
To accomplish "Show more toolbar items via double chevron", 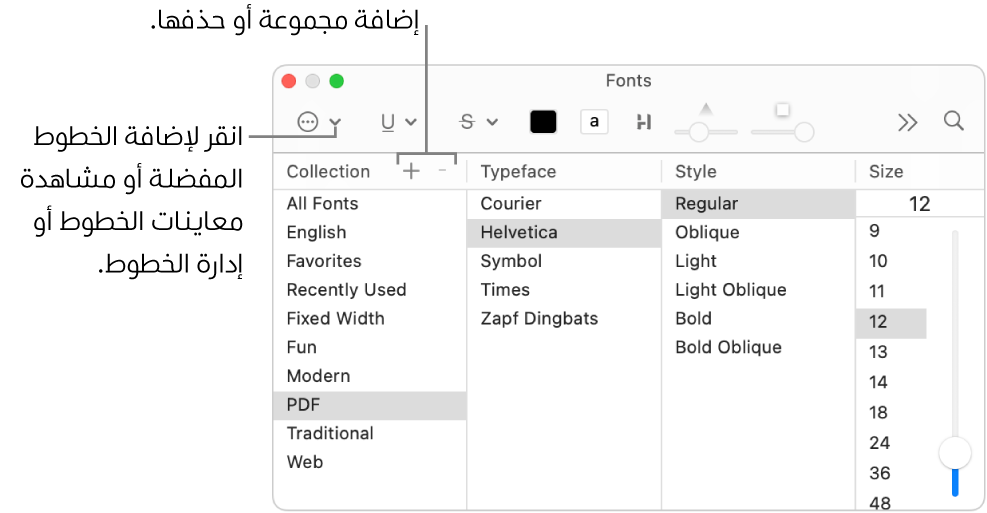I will pyautogui.click(x=907, y=122).
